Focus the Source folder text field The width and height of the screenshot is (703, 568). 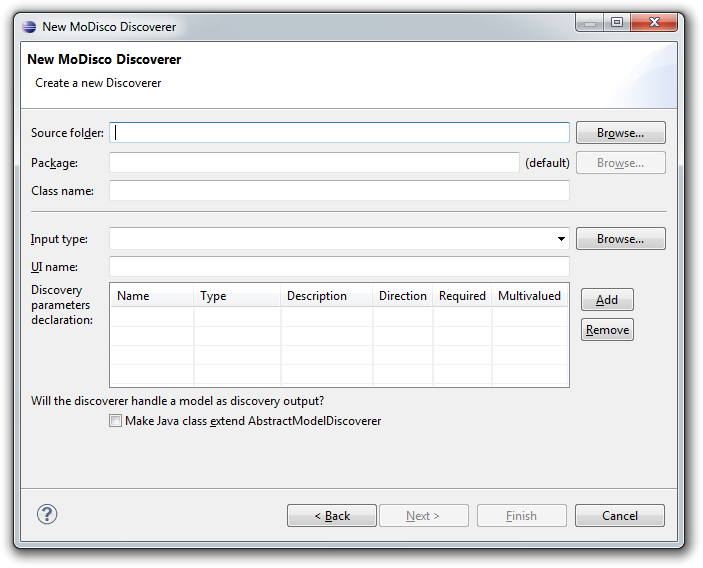tap(339, 133)
